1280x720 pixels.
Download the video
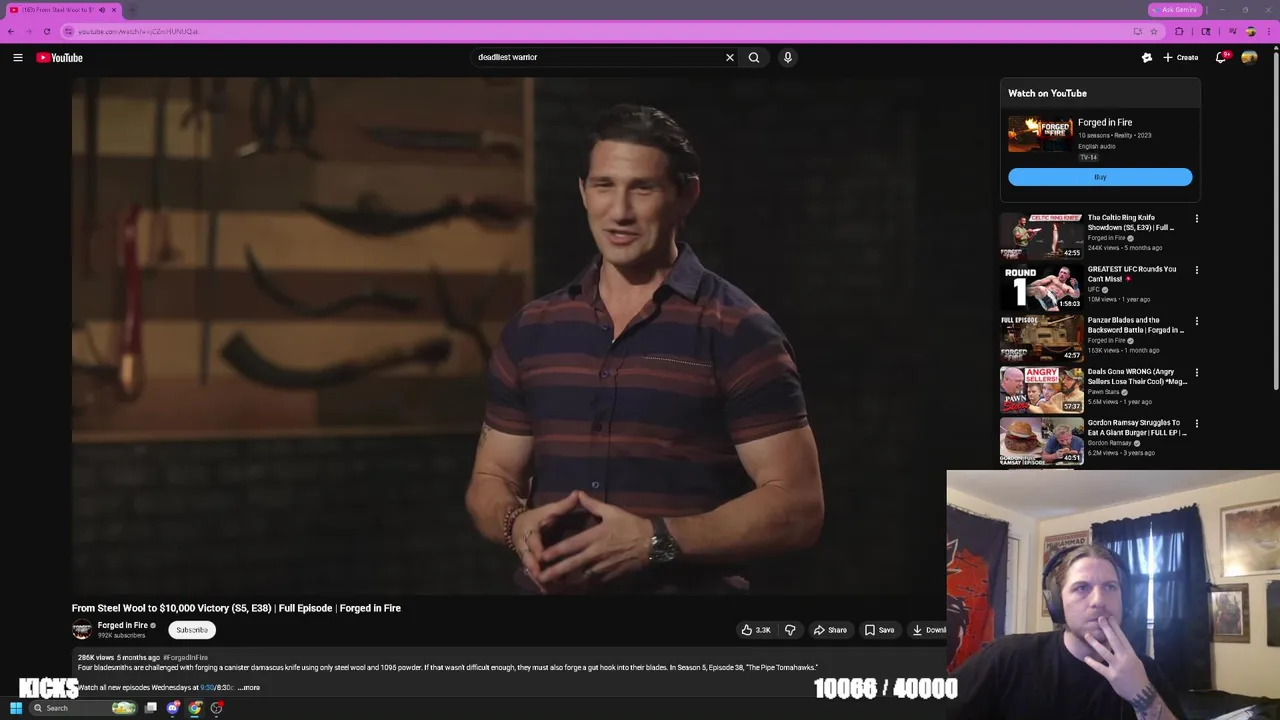coord(928,630)
